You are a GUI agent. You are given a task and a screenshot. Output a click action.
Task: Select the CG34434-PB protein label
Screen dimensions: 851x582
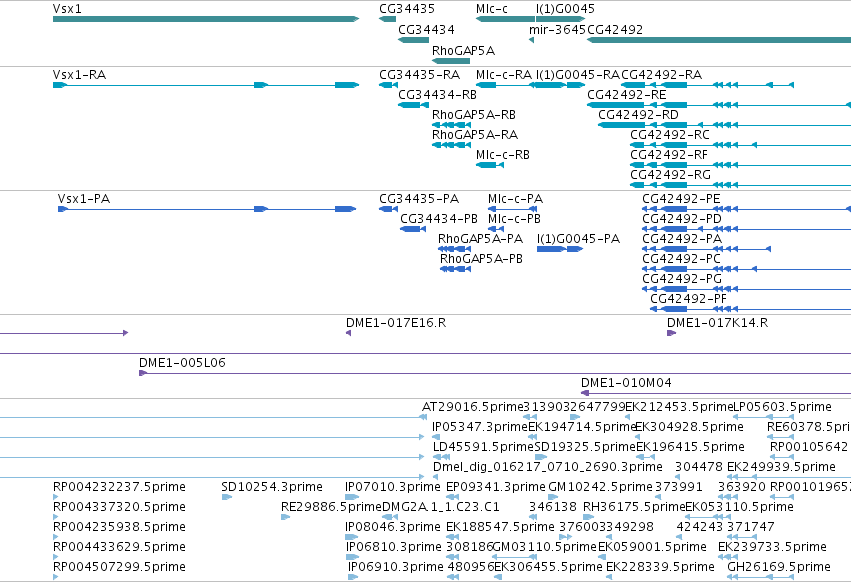tap(439, 219)
